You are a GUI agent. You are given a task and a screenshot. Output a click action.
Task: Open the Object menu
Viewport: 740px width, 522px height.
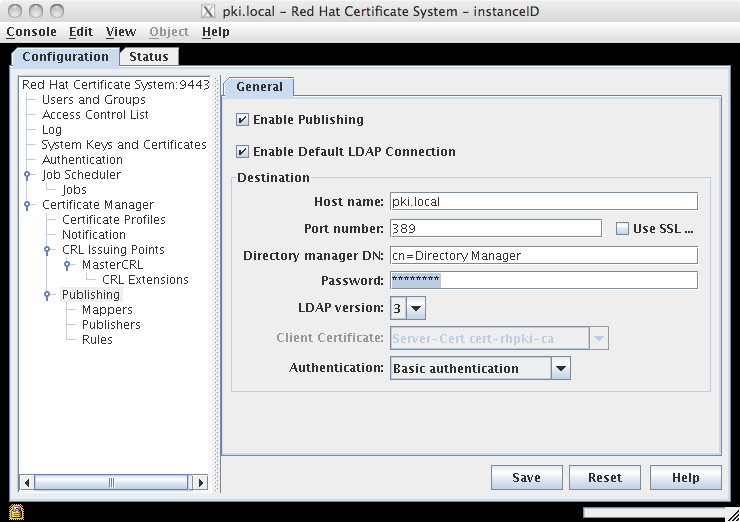click(x=169, y=32)
